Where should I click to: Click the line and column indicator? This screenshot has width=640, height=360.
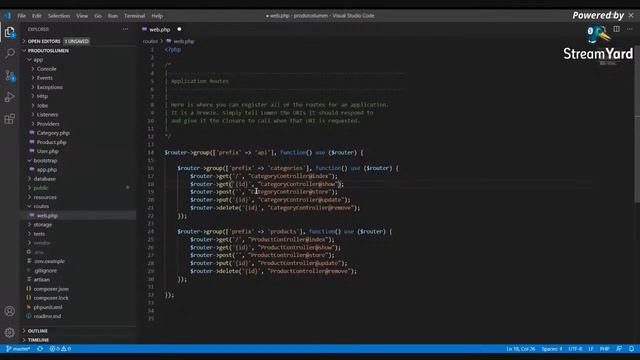pos(521,349)
